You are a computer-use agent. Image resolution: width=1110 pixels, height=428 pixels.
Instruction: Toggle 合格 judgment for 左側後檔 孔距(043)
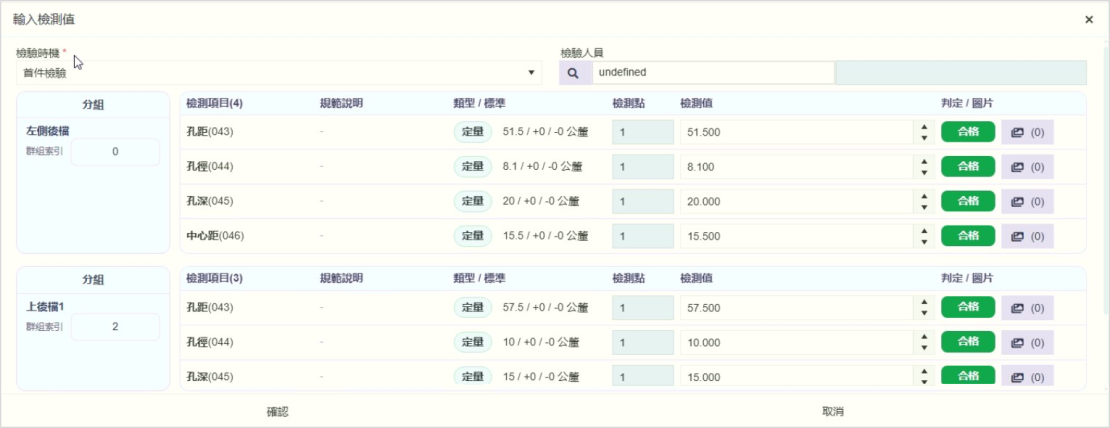click(x=968, y=132)
